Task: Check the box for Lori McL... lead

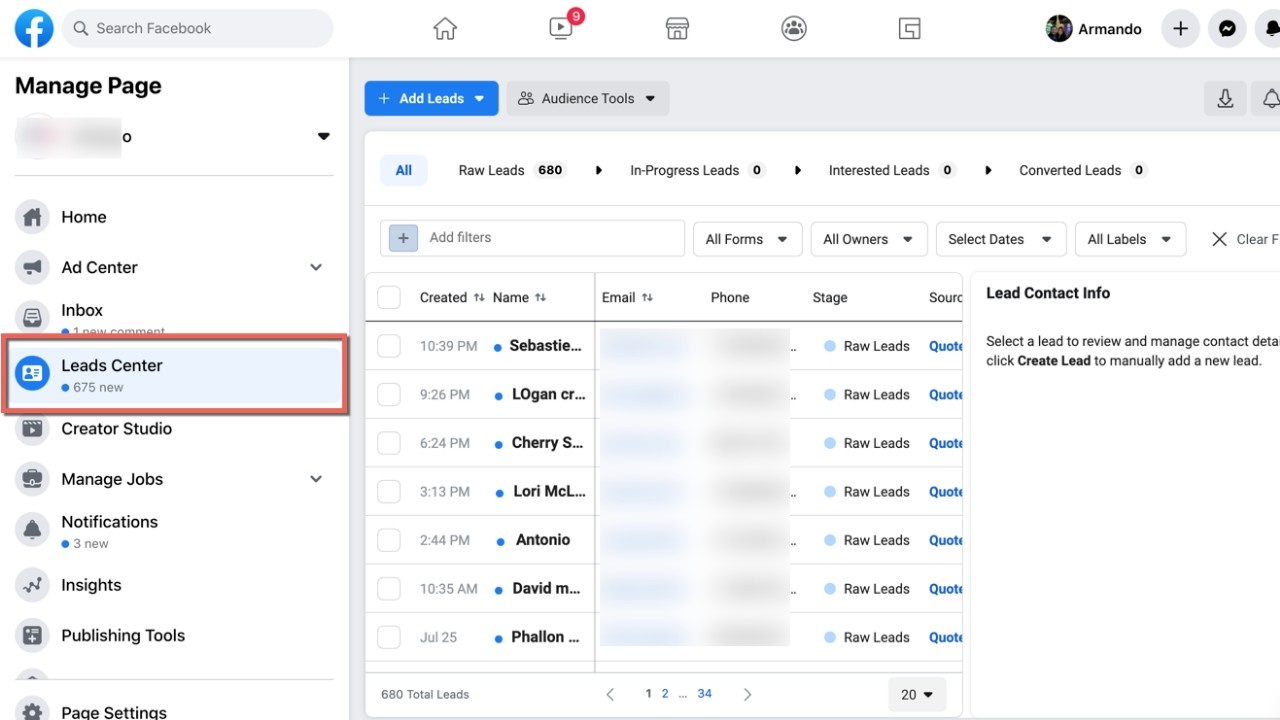Action: coord(389,492)
